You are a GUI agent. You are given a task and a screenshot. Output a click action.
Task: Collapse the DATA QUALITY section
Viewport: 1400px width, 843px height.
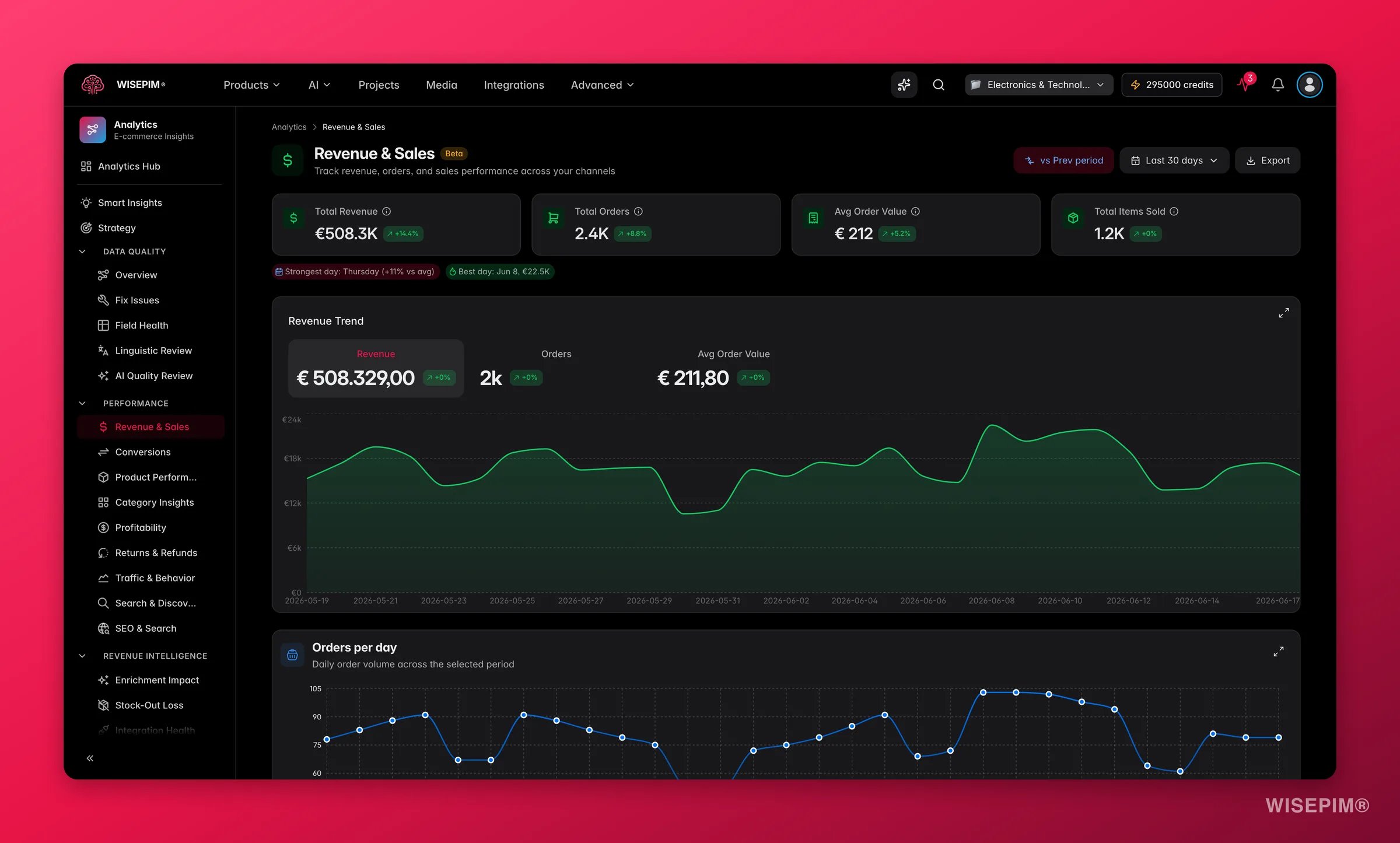click(82, 251)
